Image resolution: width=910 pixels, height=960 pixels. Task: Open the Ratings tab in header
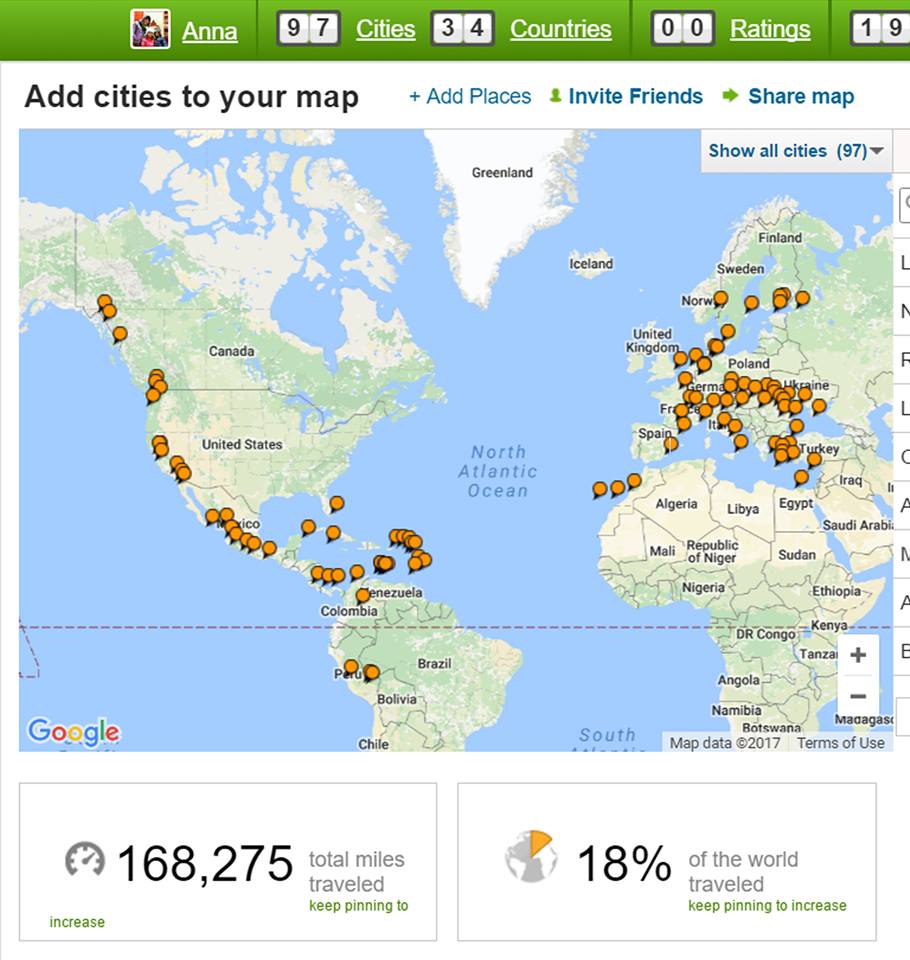click(770, 29)
